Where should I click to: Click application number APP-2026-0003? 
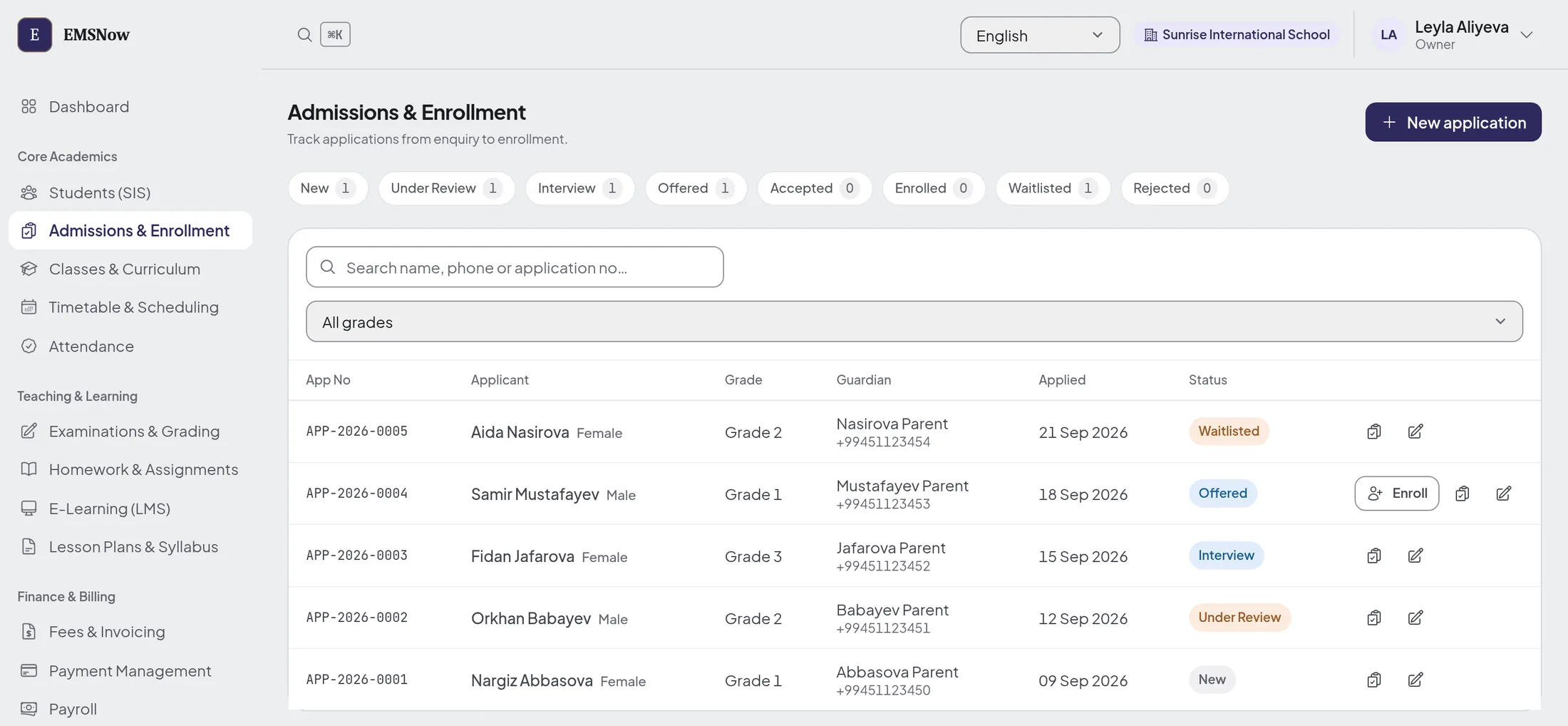point(357,556)
